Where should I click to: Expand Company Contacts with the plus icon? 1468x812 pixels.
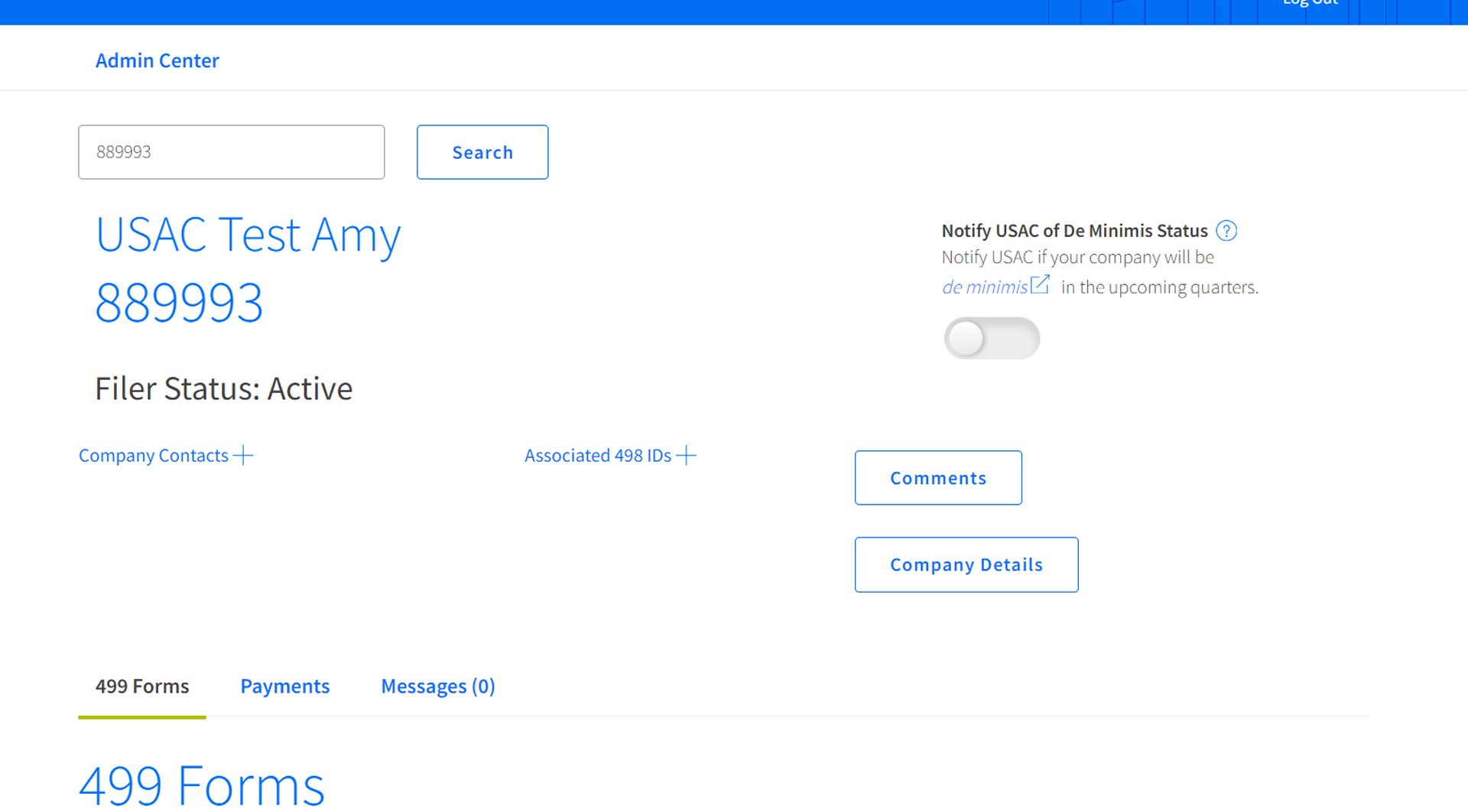click(x=242, y=456)
